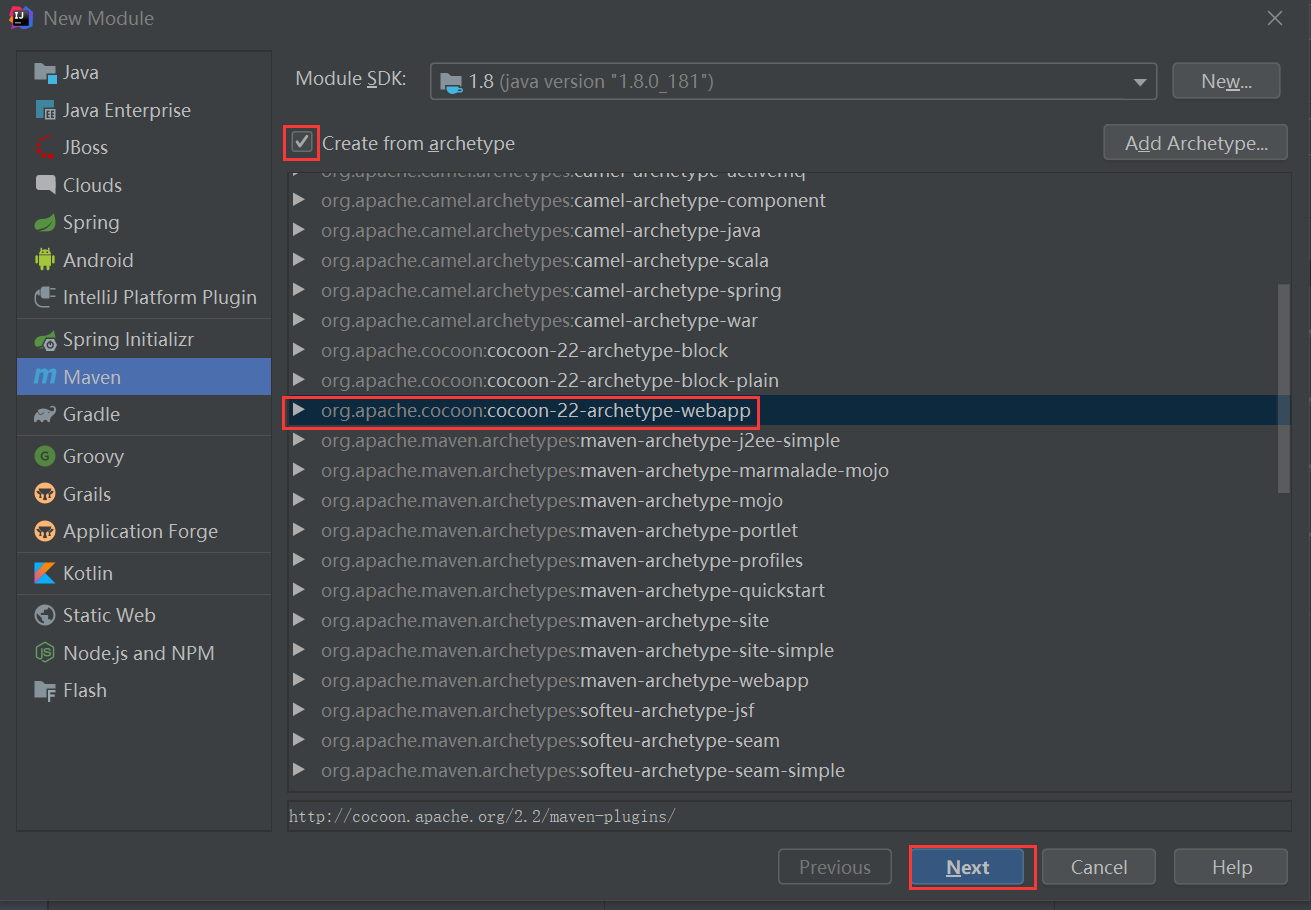Click the IntelliJ IDEA title bar logo
Image resolution: width=1311 pixels, height=910 pixels.
[x=20, y=18]
